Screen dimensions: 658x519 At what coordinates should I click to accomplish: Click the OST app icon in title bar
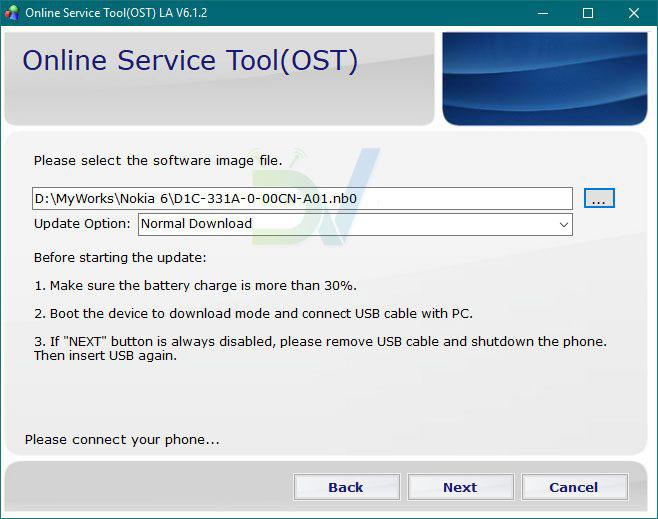13,13
